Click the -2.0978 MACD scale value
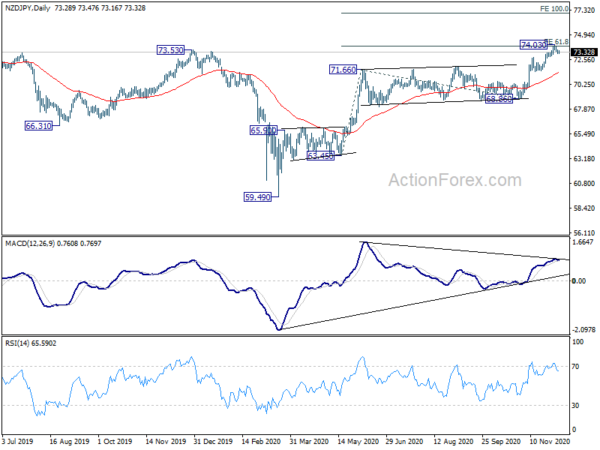Image resolution: width=600 pixels, height=450 pixels. pos(584,330)
